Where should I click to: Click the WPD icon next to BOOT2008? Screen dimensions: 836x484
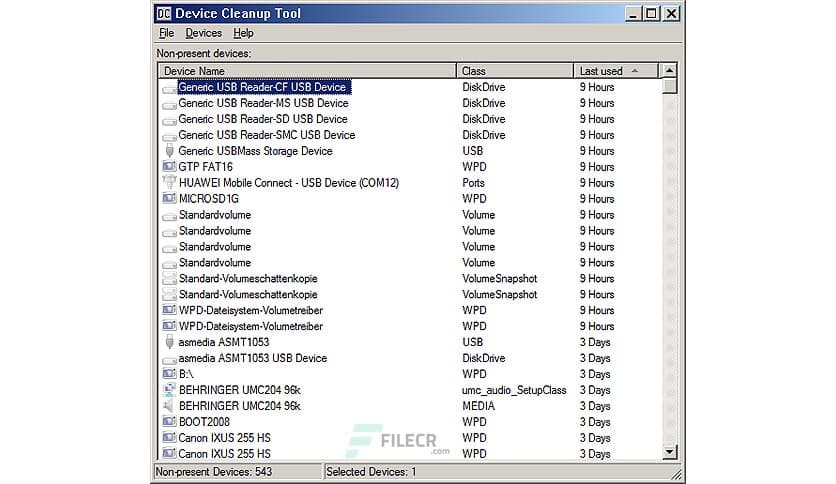pyautogui.click(x=170, y=422)
